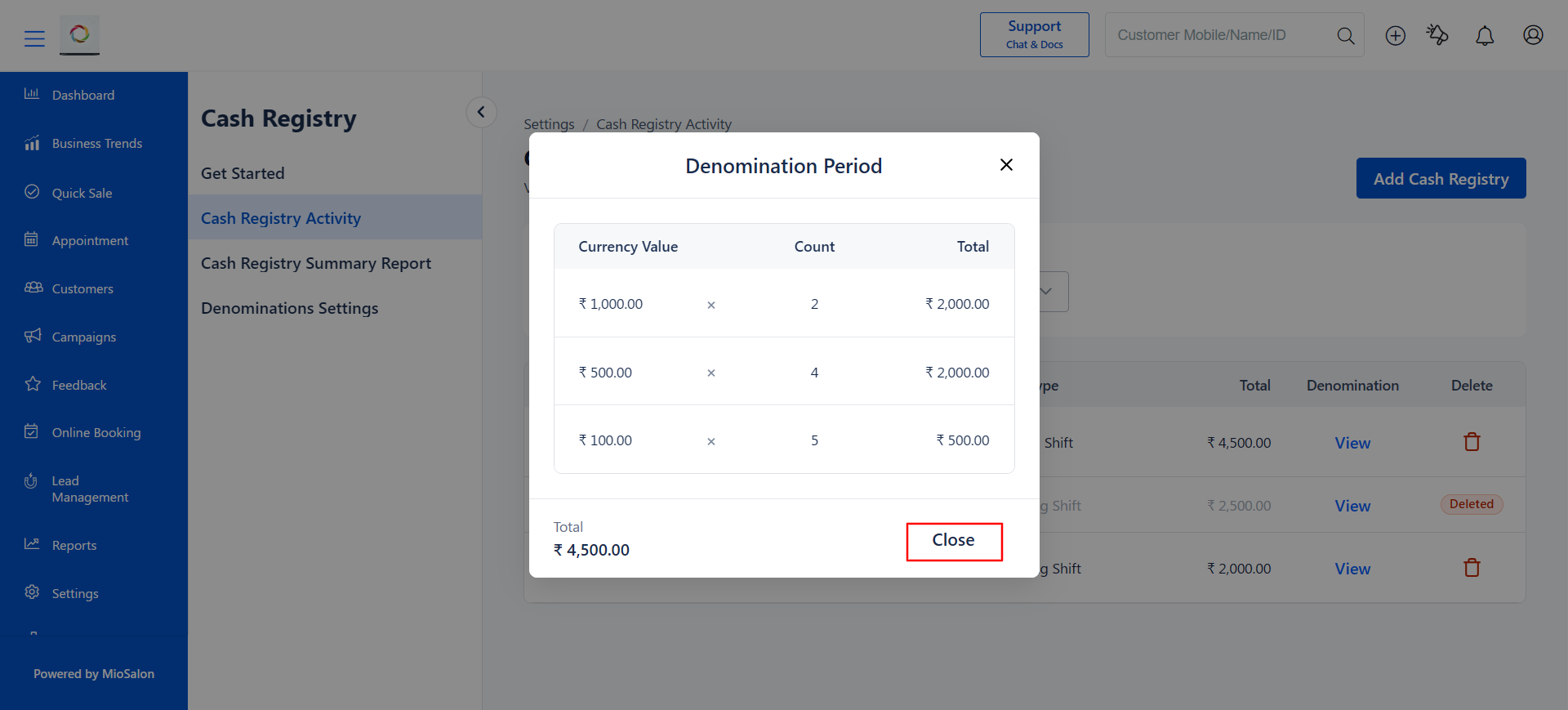
Task: Close dialog with the X icon
Action: pyautogui.click(x=1006, y=165)
